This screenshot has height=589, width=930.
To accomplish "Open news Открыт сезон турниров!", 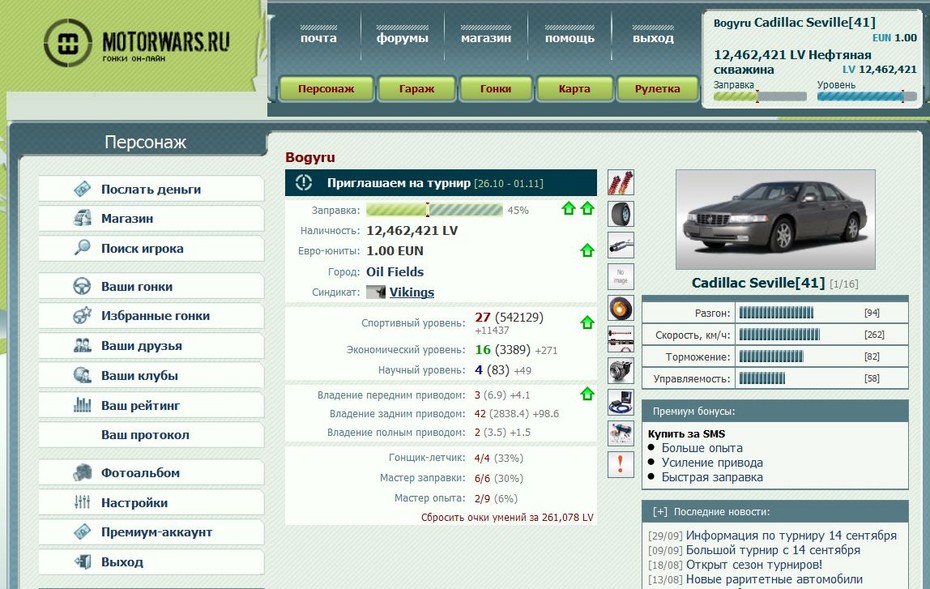I will (754, 565).
